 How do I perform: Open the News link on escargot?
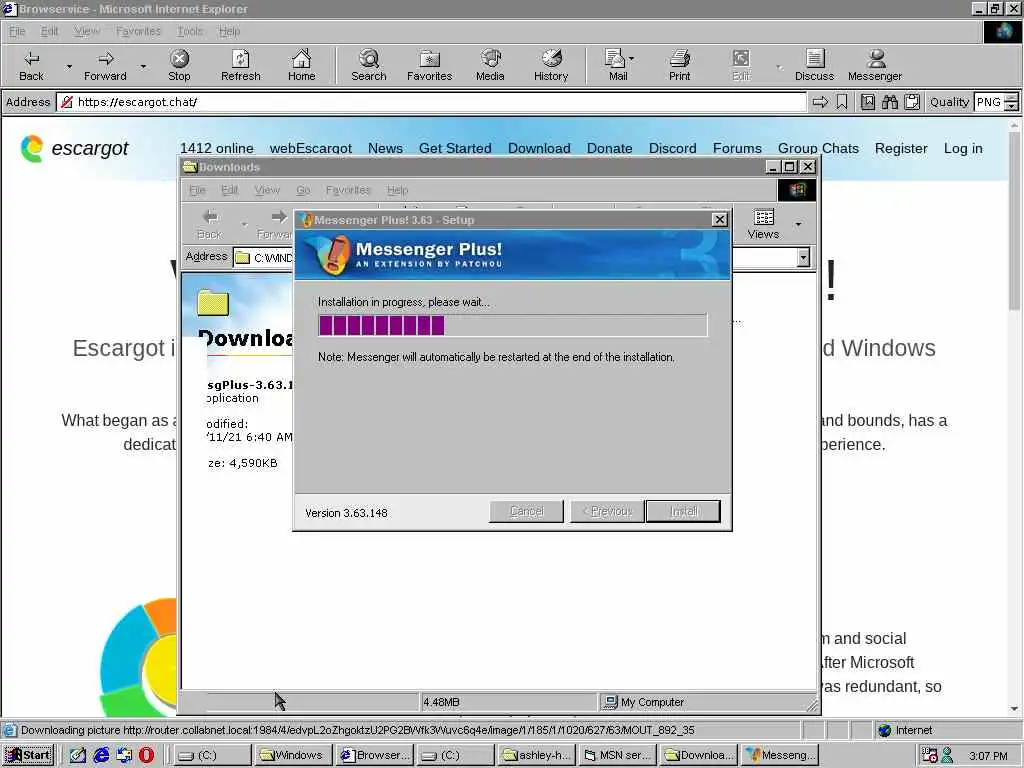[385, 148]
